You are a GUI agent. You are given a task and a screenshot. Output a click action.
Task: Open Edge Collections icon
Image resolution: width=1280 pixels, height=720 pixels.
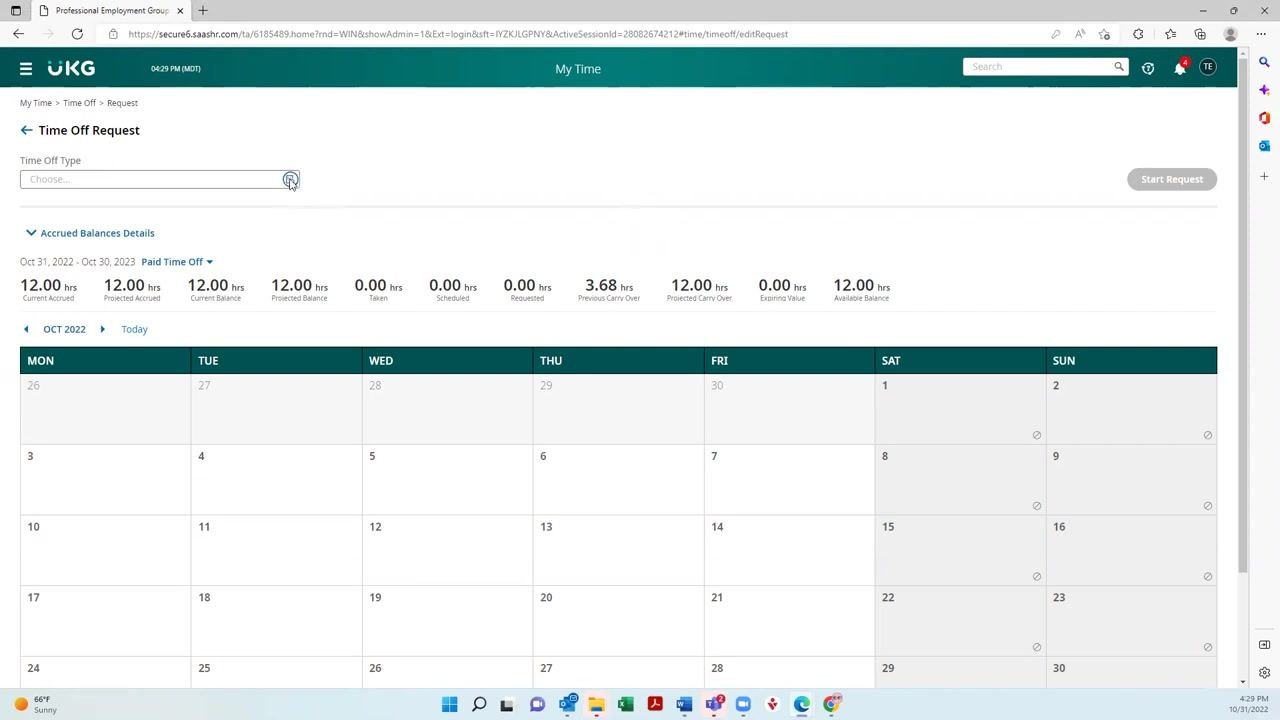click(x=1200, y=34)
